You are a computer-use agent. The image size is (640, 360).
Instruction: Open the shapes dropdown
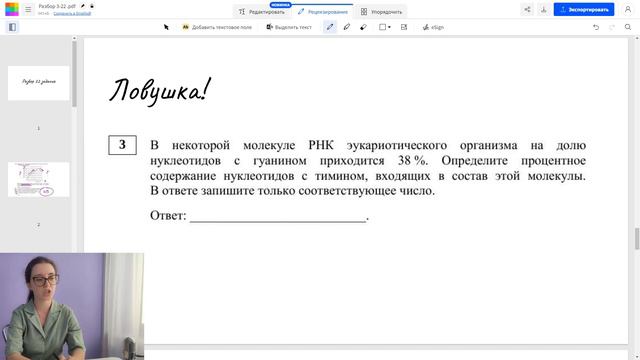pyautogui.click(x=384, y=27)
